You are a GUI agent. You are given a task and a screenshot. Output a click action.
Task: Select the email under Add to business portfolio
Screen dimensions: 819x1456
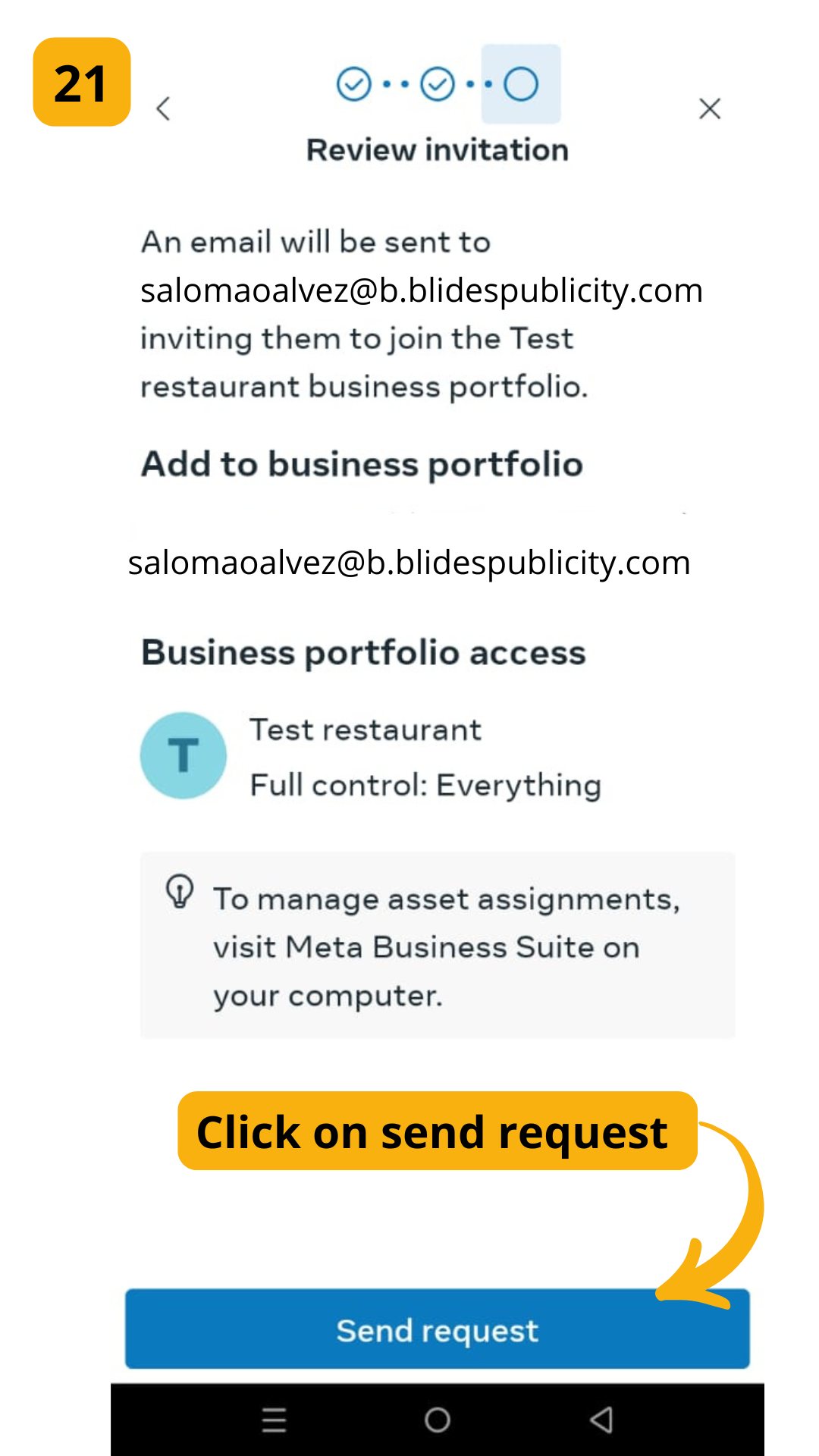409,563
